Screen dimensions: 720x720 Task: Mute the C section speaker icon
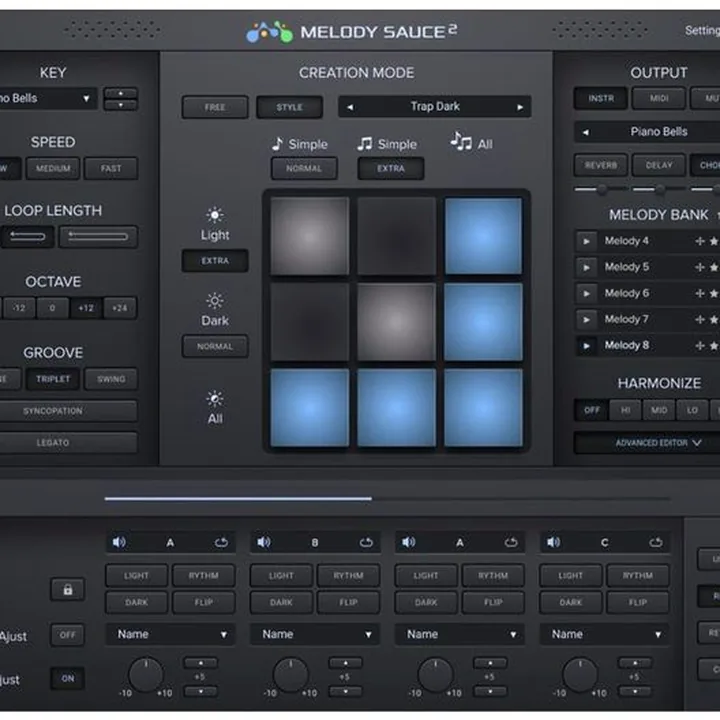click(x=553, y=542)
